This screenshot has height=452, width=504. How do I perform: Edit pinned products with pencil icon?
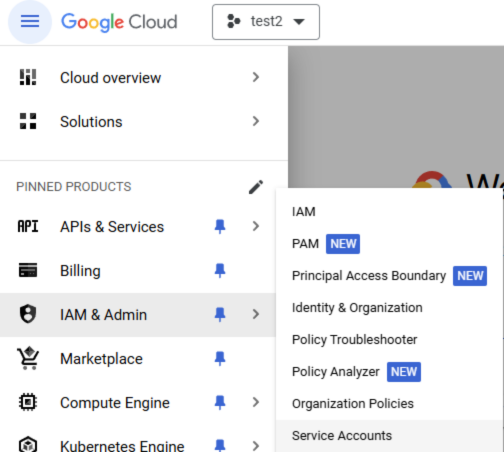point(256,187)
